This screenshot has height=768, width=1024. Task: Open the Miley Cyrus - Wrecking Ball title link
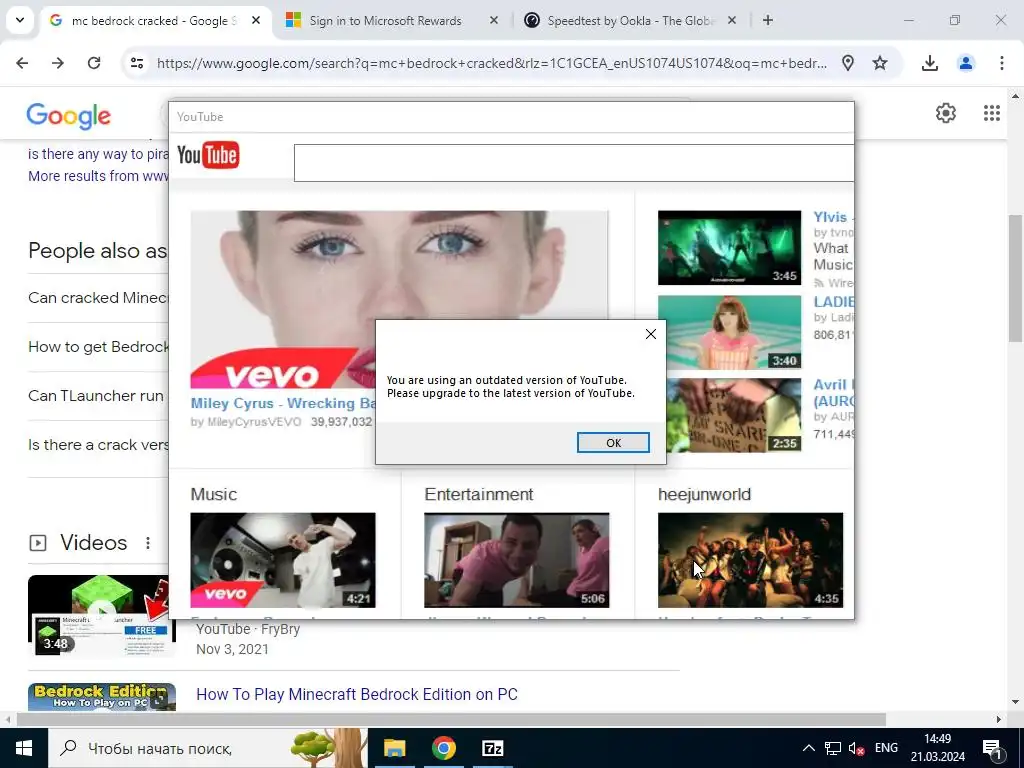coord(283,403)
